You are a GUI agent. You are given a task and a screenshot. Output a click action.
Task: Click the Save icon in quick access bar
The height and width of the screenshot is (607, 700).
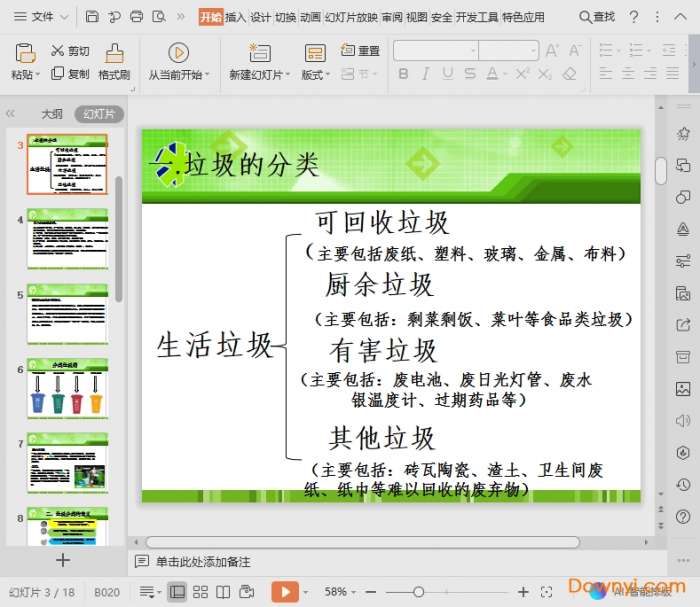click(92, 17)
